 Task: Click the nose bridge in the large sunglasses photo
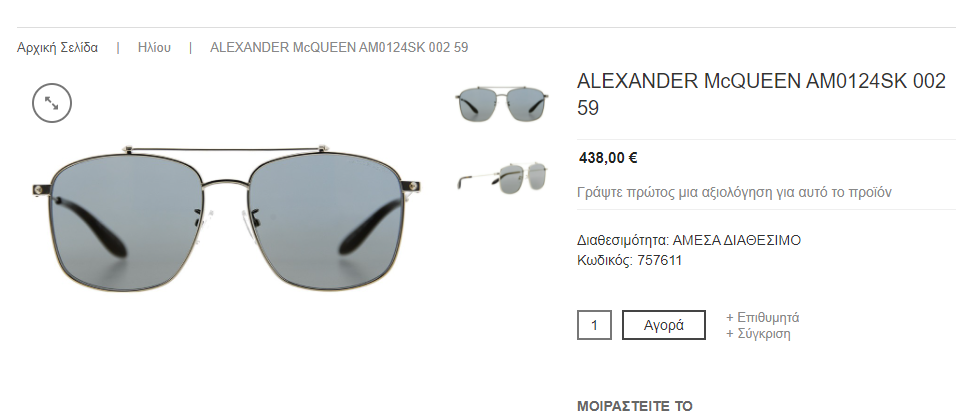226,182
